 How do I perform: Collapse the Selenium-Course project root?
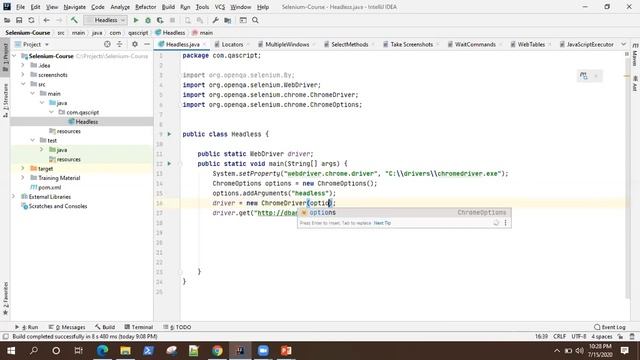15,56
